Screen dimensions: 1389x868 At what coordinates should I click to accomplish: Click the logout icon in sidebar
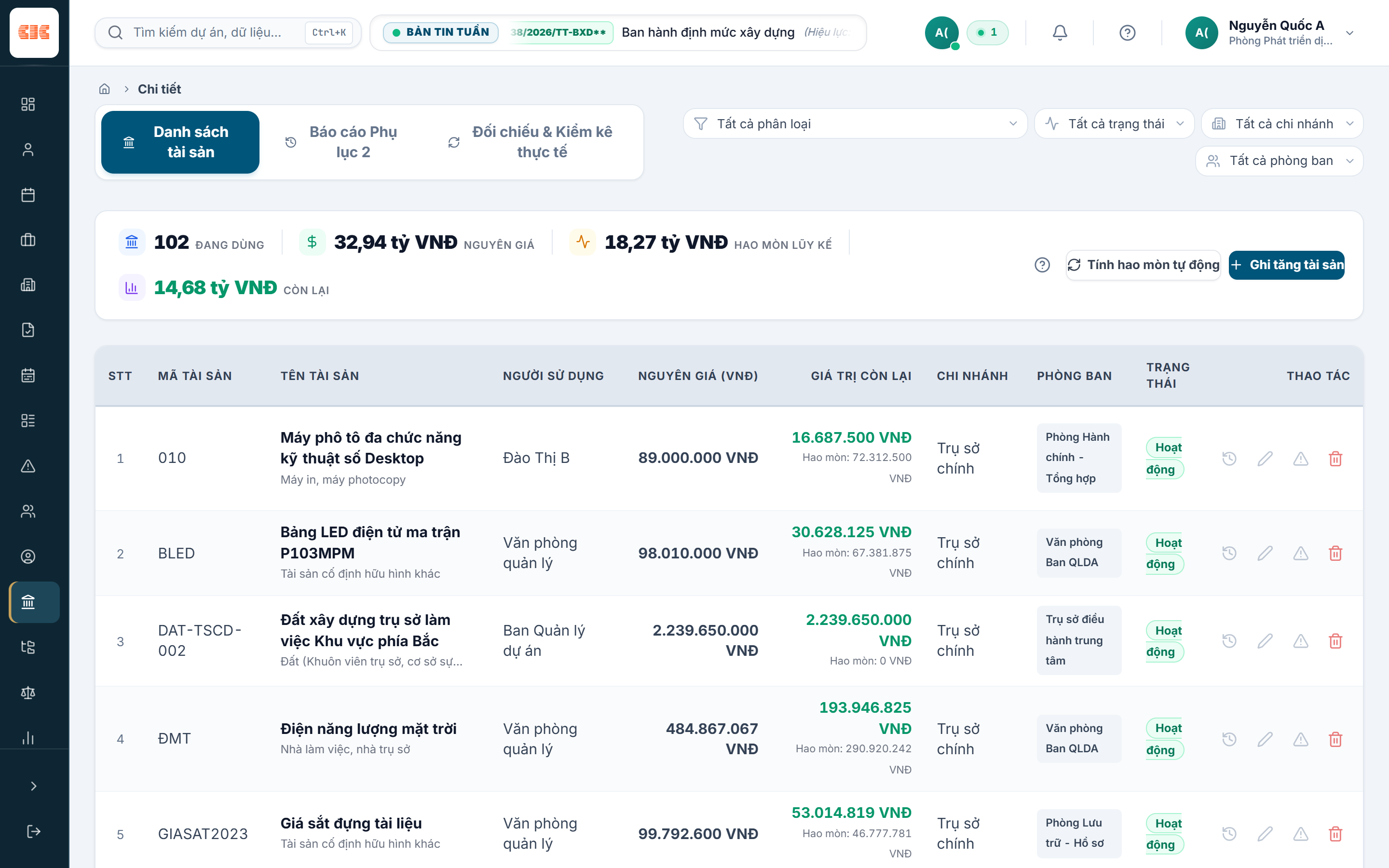(x=34, y=831)
